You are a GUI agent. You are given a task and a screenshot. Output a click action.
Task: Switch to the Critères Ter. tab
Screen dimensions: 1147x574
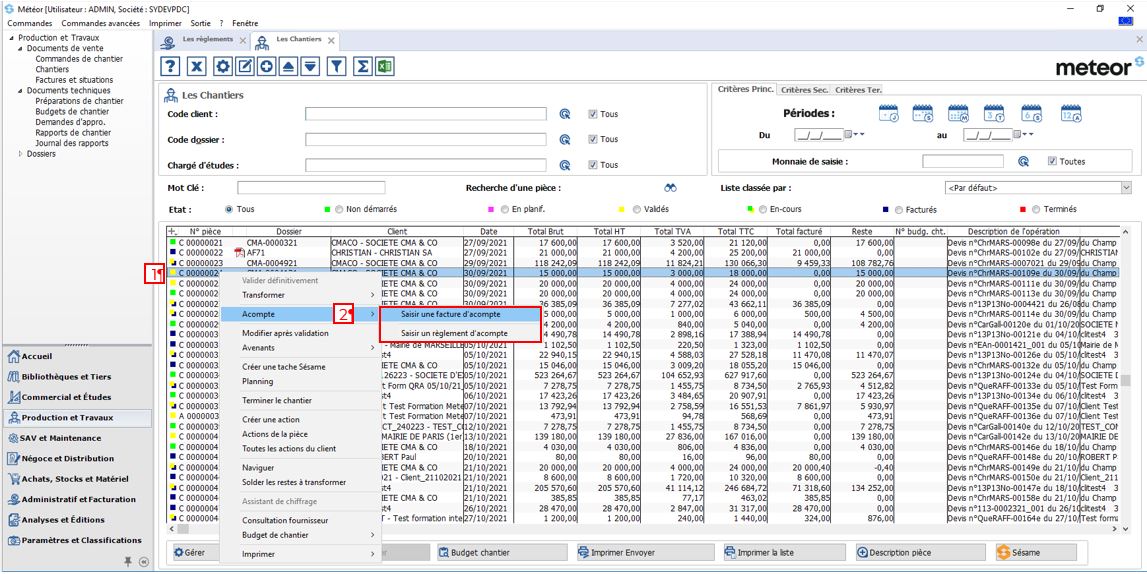coord(858,90)
